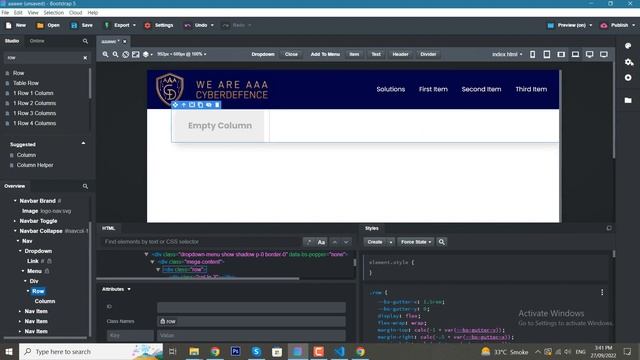Add a Text entry to the menu
The height and width of the screenshot is (360, 640).
[376, 54]
